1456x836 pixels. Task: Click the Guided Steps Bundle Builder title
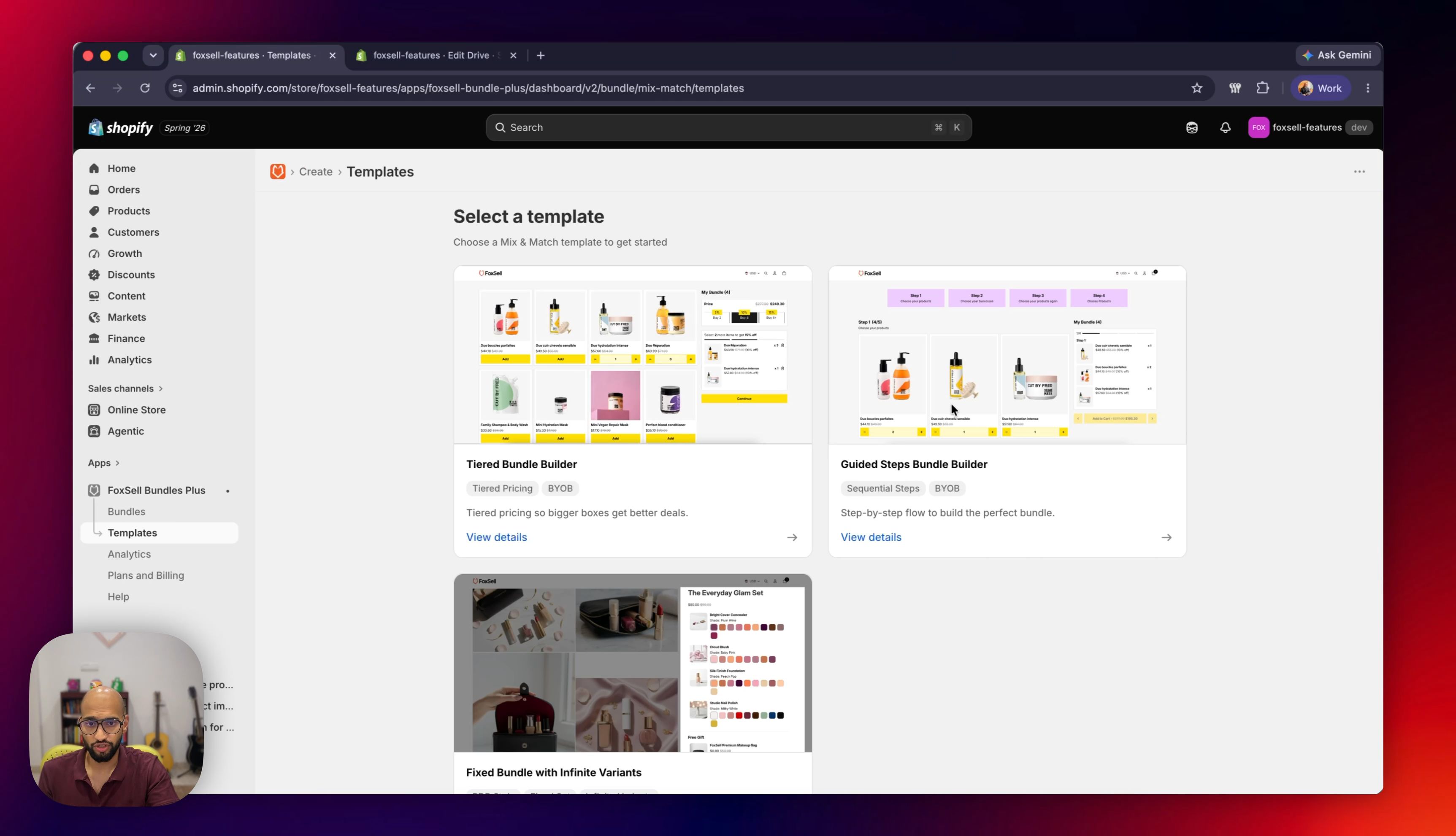914,464
